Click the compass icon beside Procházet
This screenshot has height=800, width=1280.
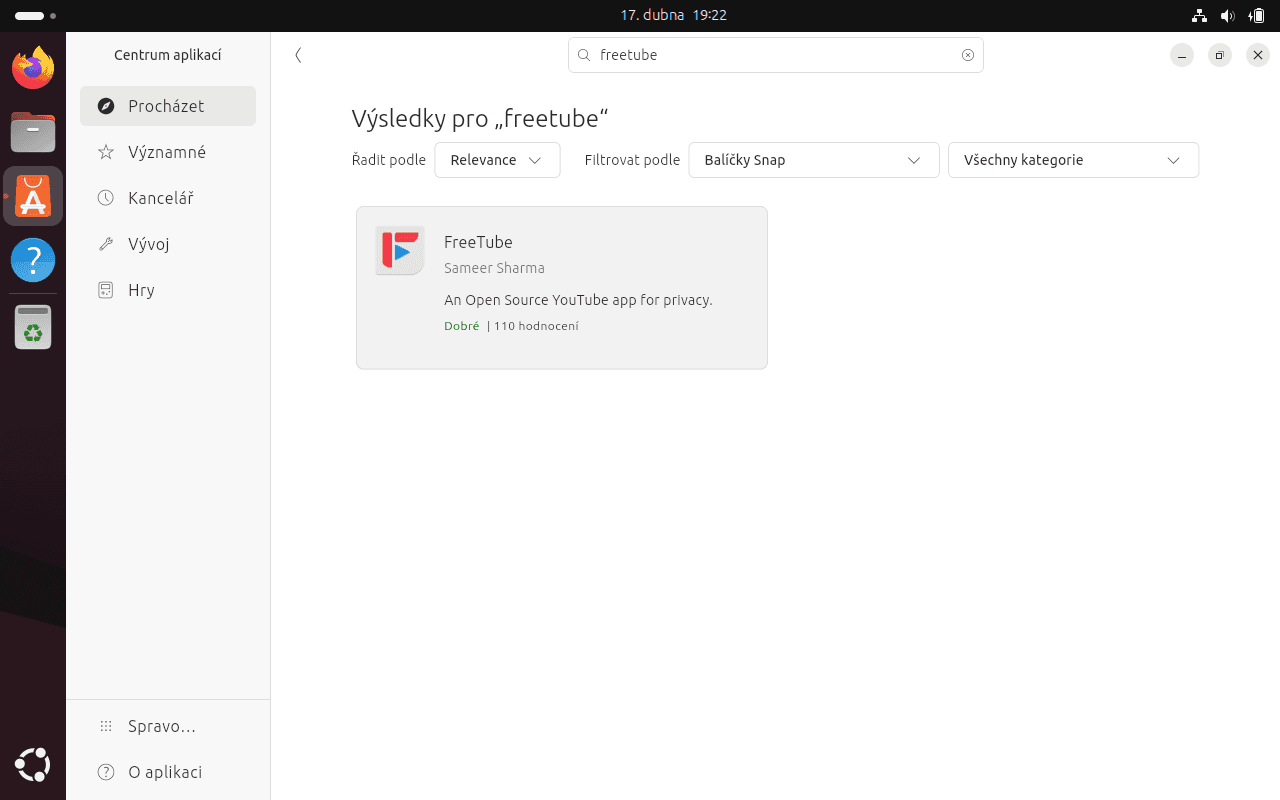[x=105, y=106]
